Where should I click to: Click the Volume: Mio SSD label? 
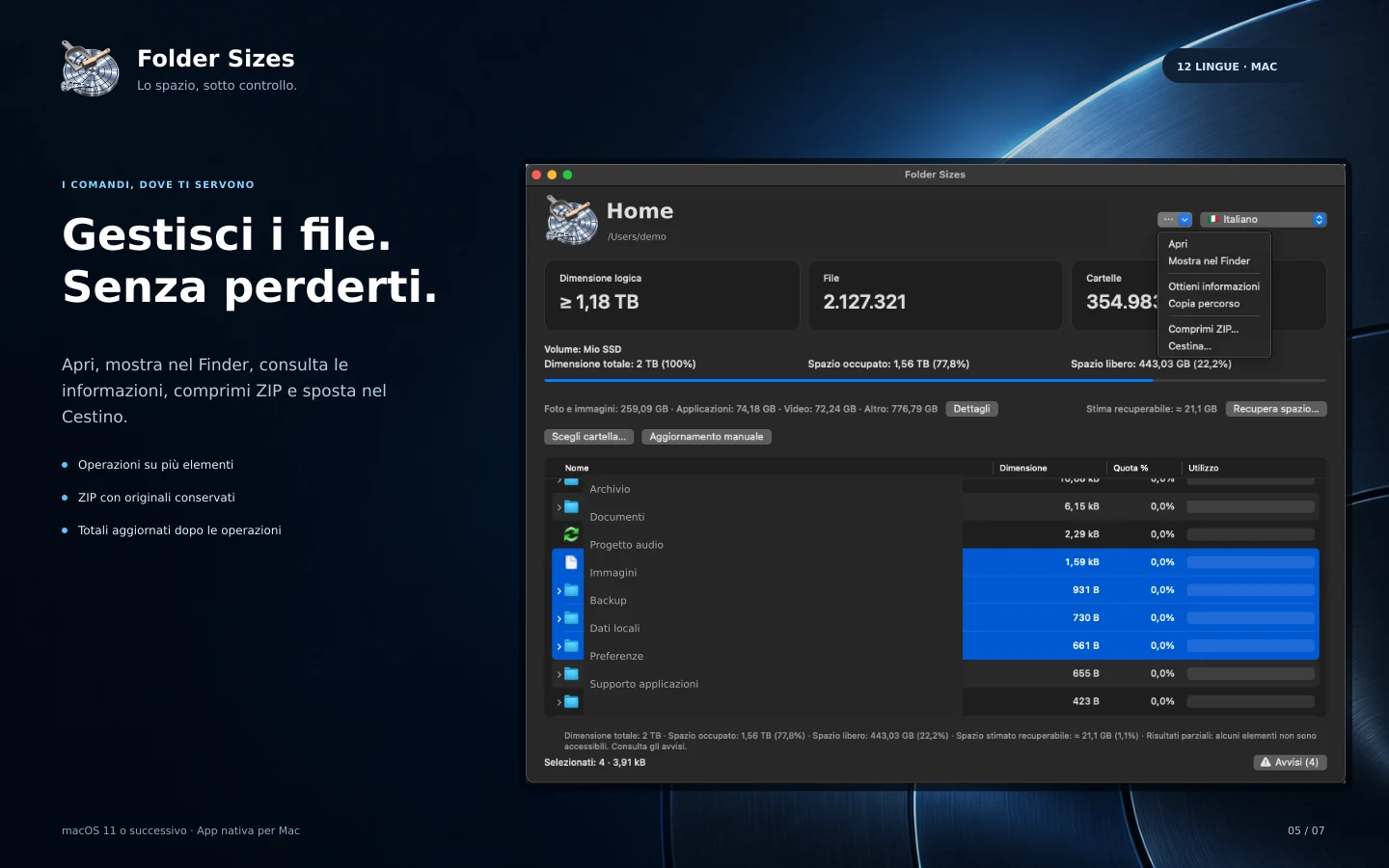pyautogui.click(x=583, y=349)
